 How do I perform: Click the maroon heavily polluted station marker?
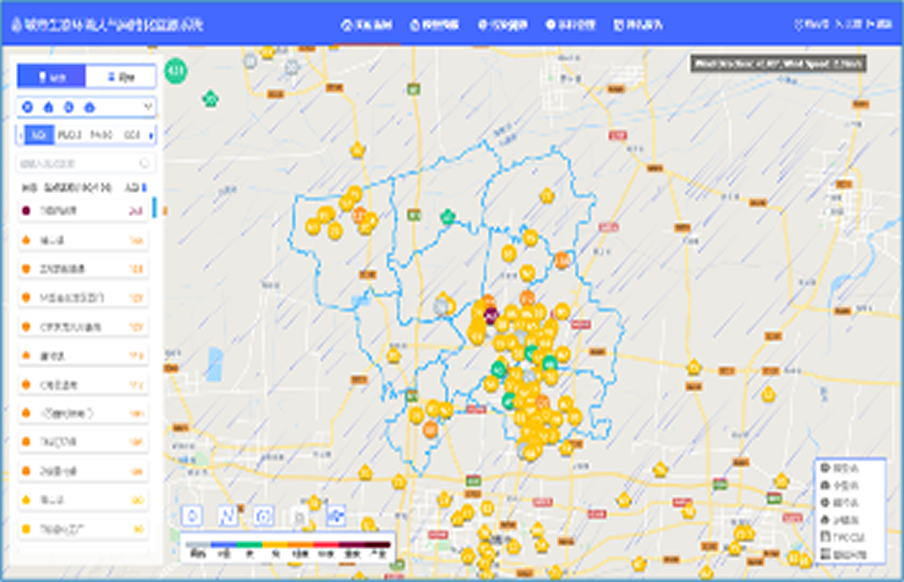[x=491, y=315]
